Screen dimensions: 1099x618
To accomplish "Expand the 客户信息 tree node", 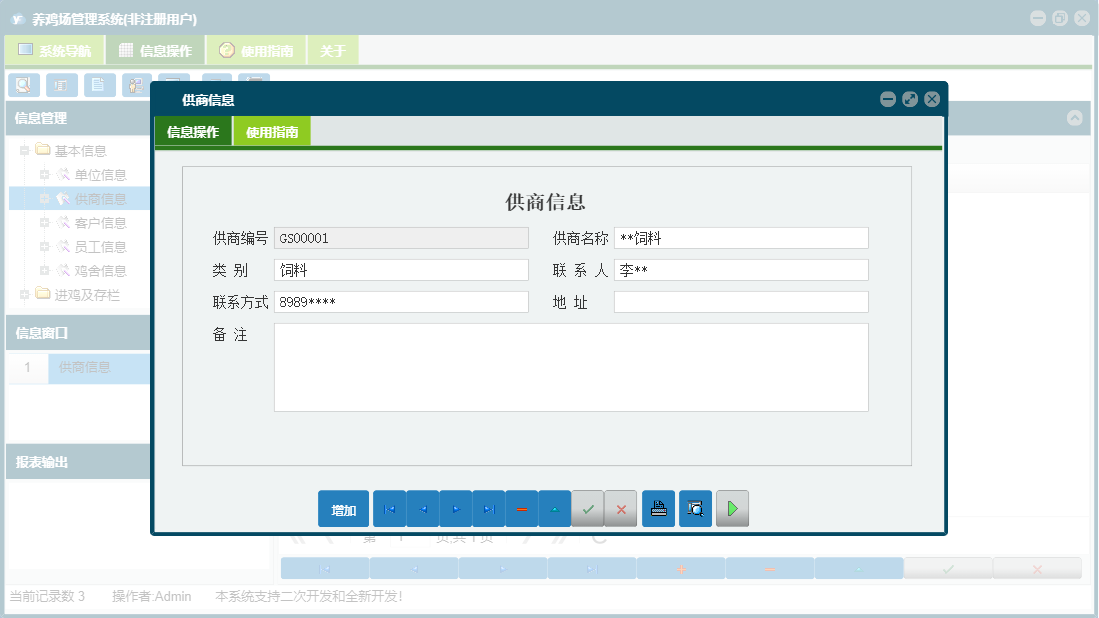I will 44,223.
